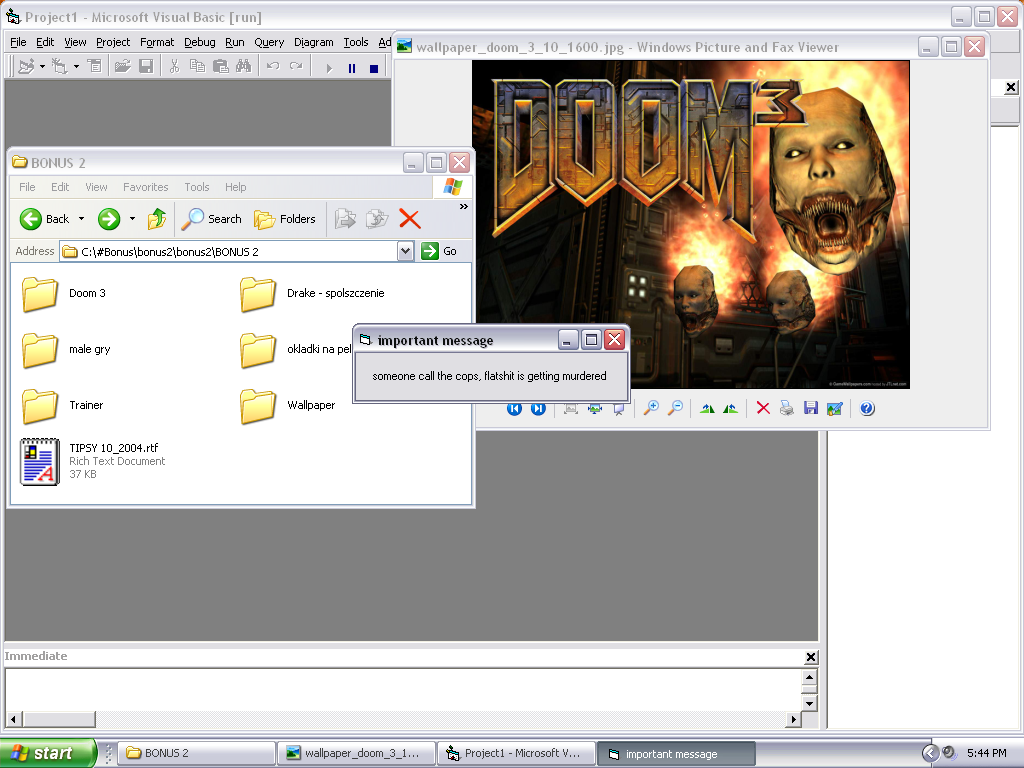Select the Doom 3 folder
1024x768 pixels.
coord(63,293)
